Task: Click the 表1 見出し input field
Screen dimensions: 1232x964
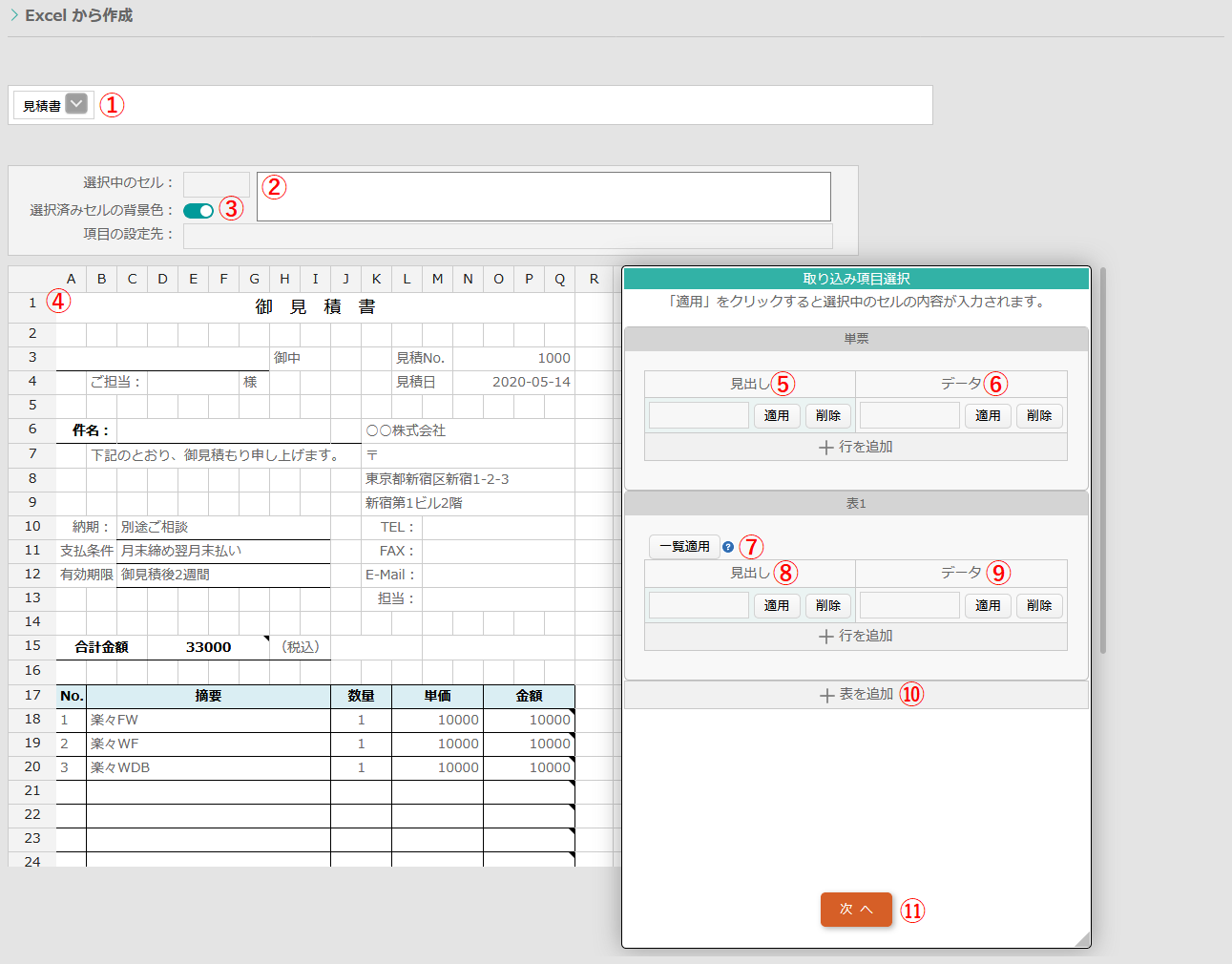Action: coord(699,605)
